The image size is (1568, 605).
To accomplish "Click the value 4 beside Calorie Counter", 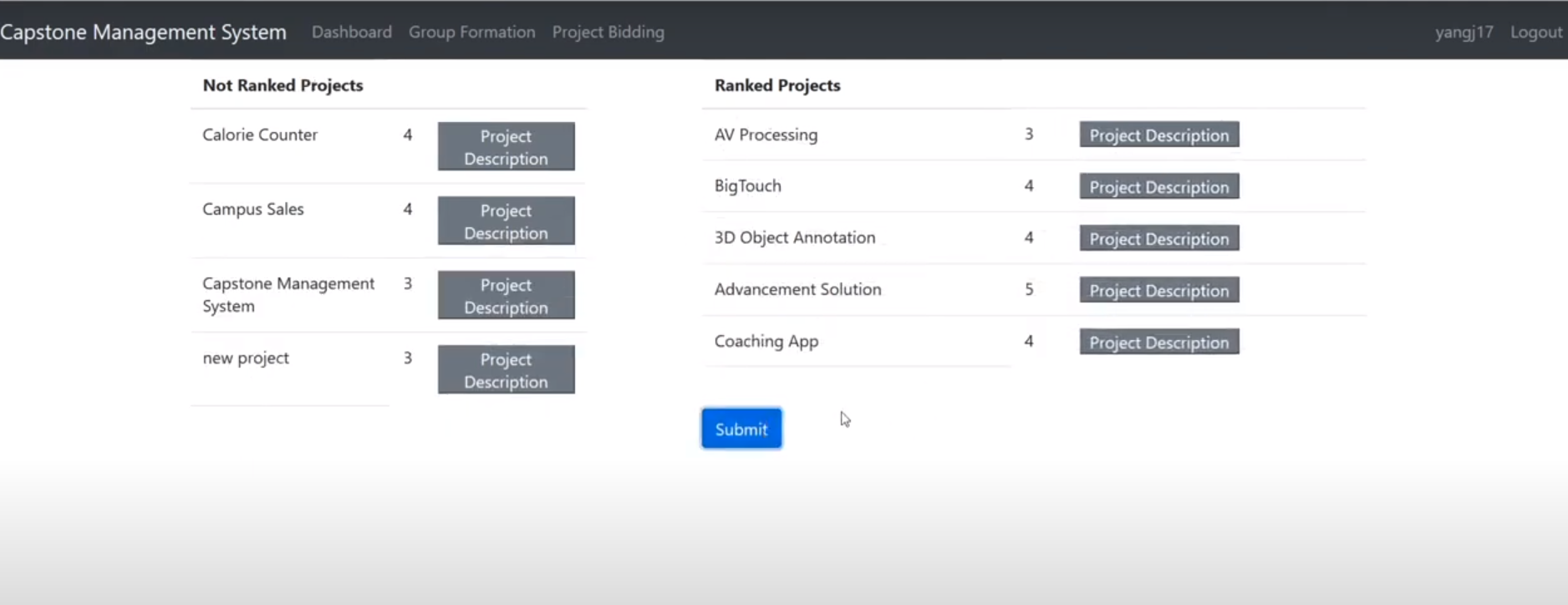I will 408,135.
